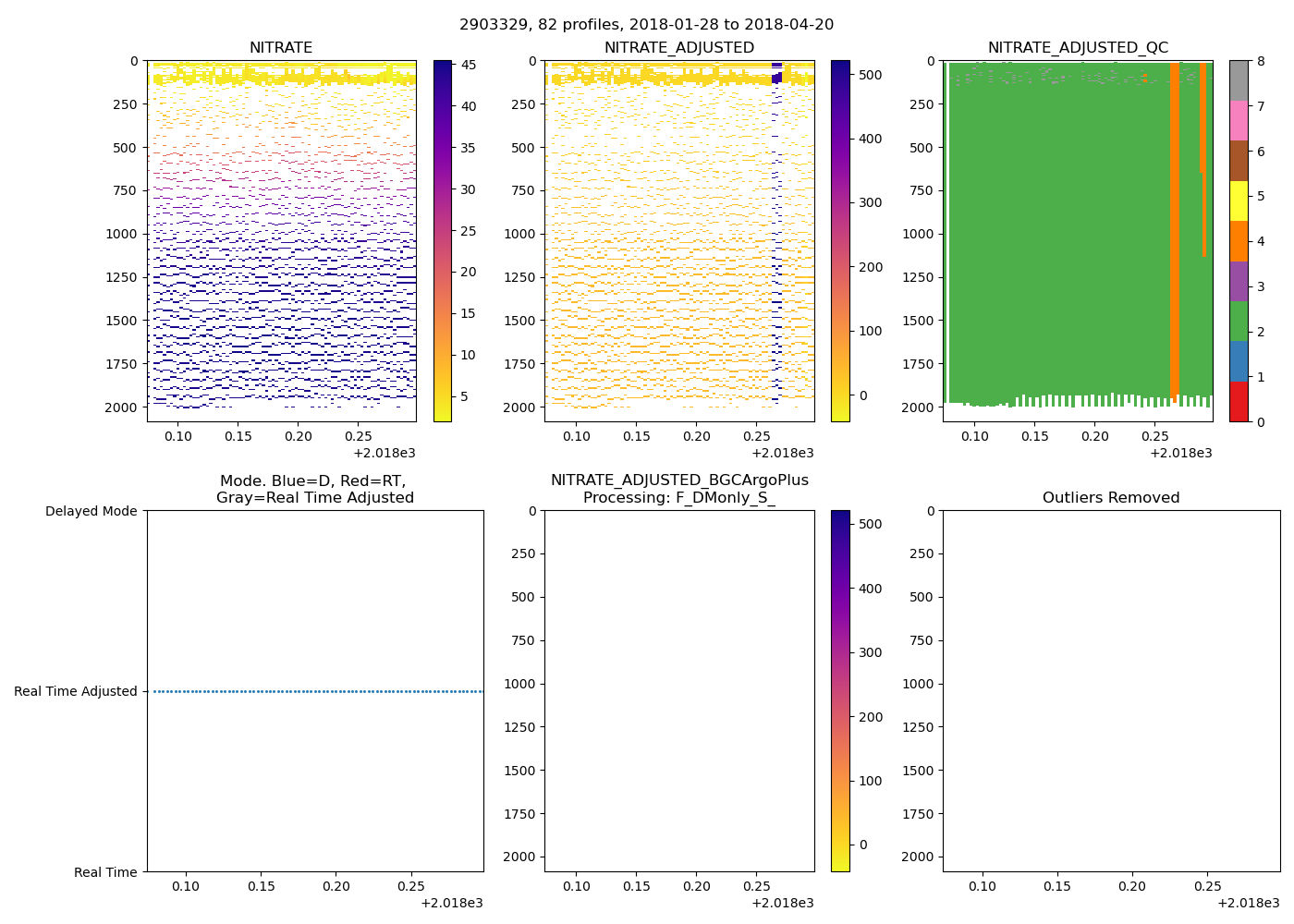
Task: Click the brown segment of QC colorbar
Action: point(1238,161)
